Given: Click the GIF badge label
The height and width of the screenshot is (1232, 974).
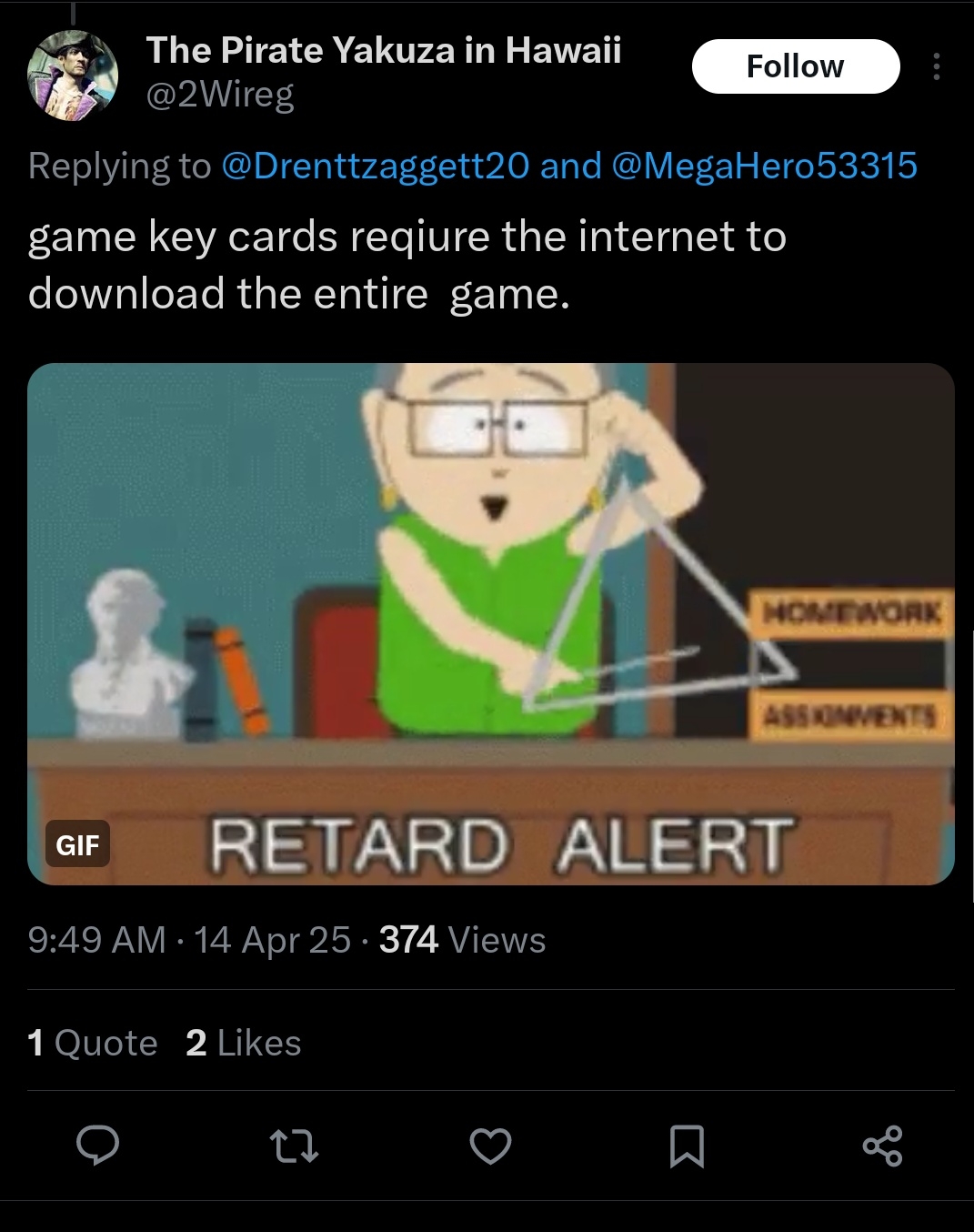Looking at the screenshot, I should pos(77,845).
